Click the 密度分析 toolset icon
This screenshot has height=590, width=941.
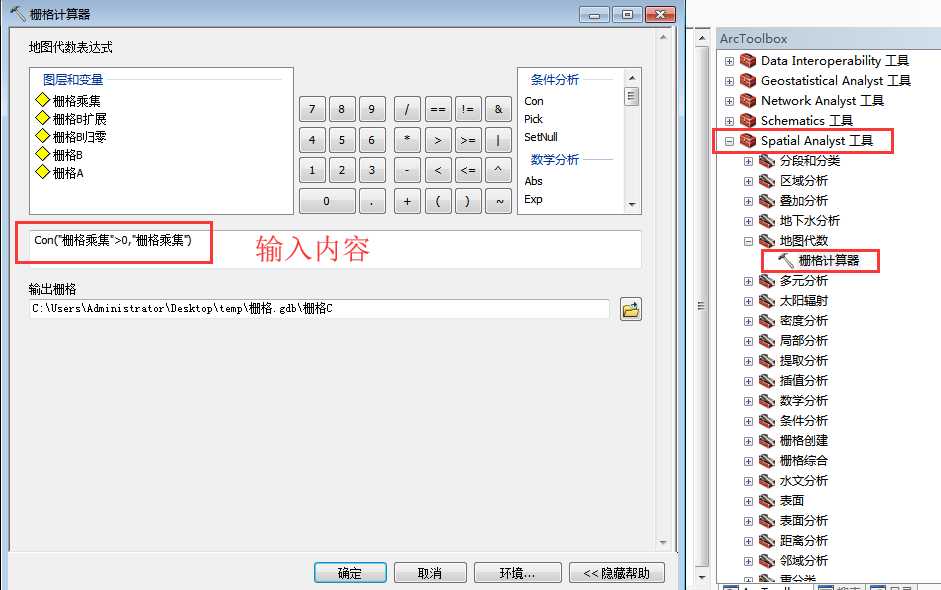[x=766, y=321]
